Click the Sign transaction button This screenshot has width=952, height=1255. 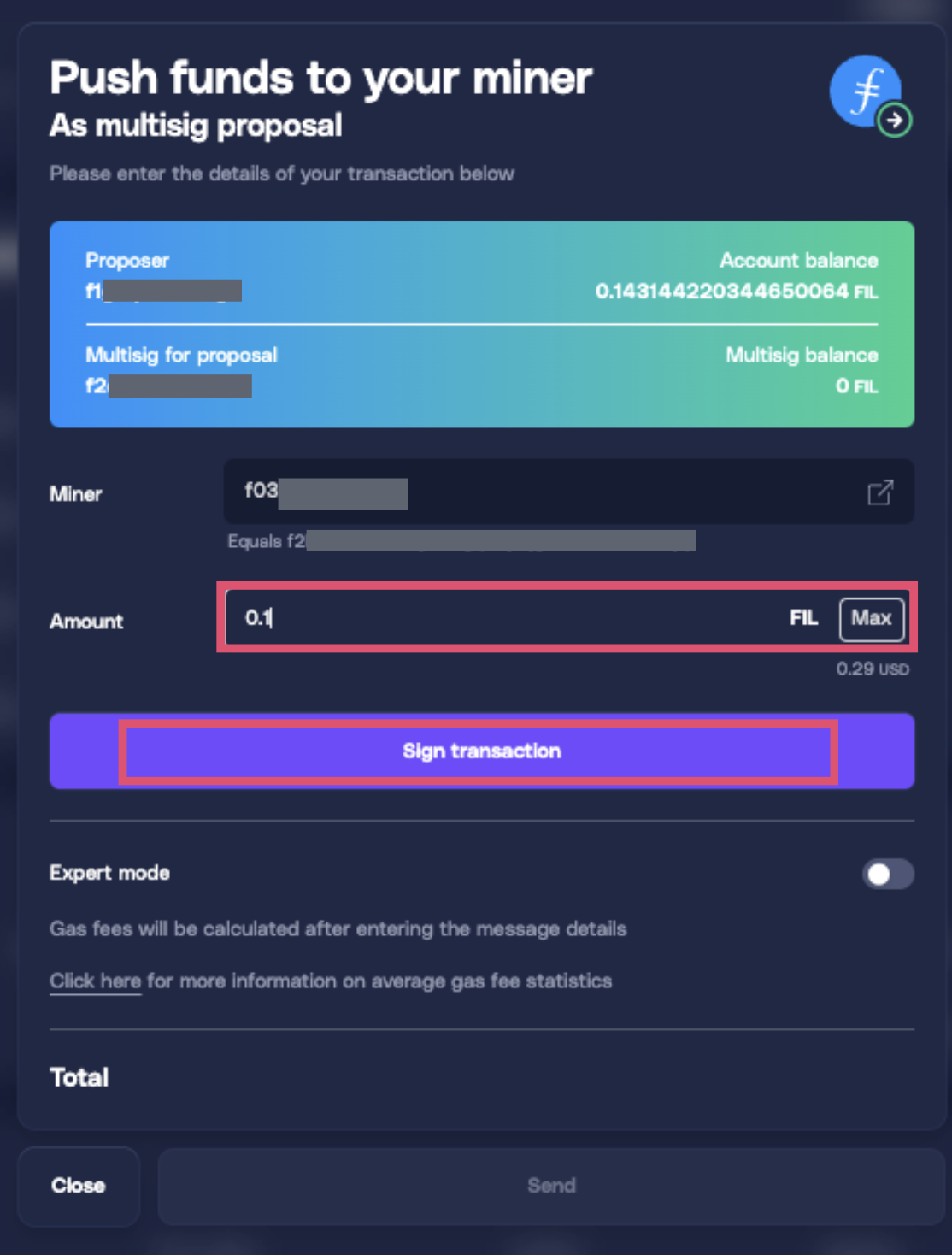[481, 751]
